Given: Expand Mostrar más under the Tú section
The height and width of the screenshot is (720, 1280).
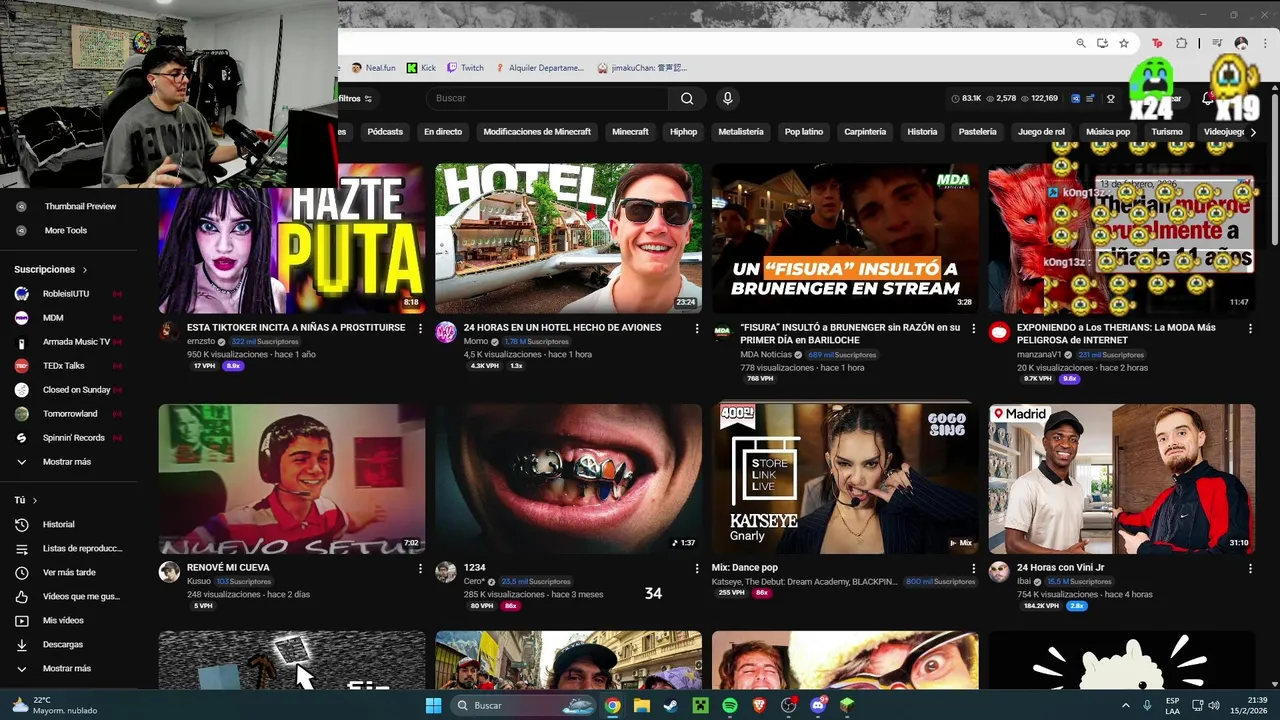Looking at the screenshot, I should tap(68, 668).
